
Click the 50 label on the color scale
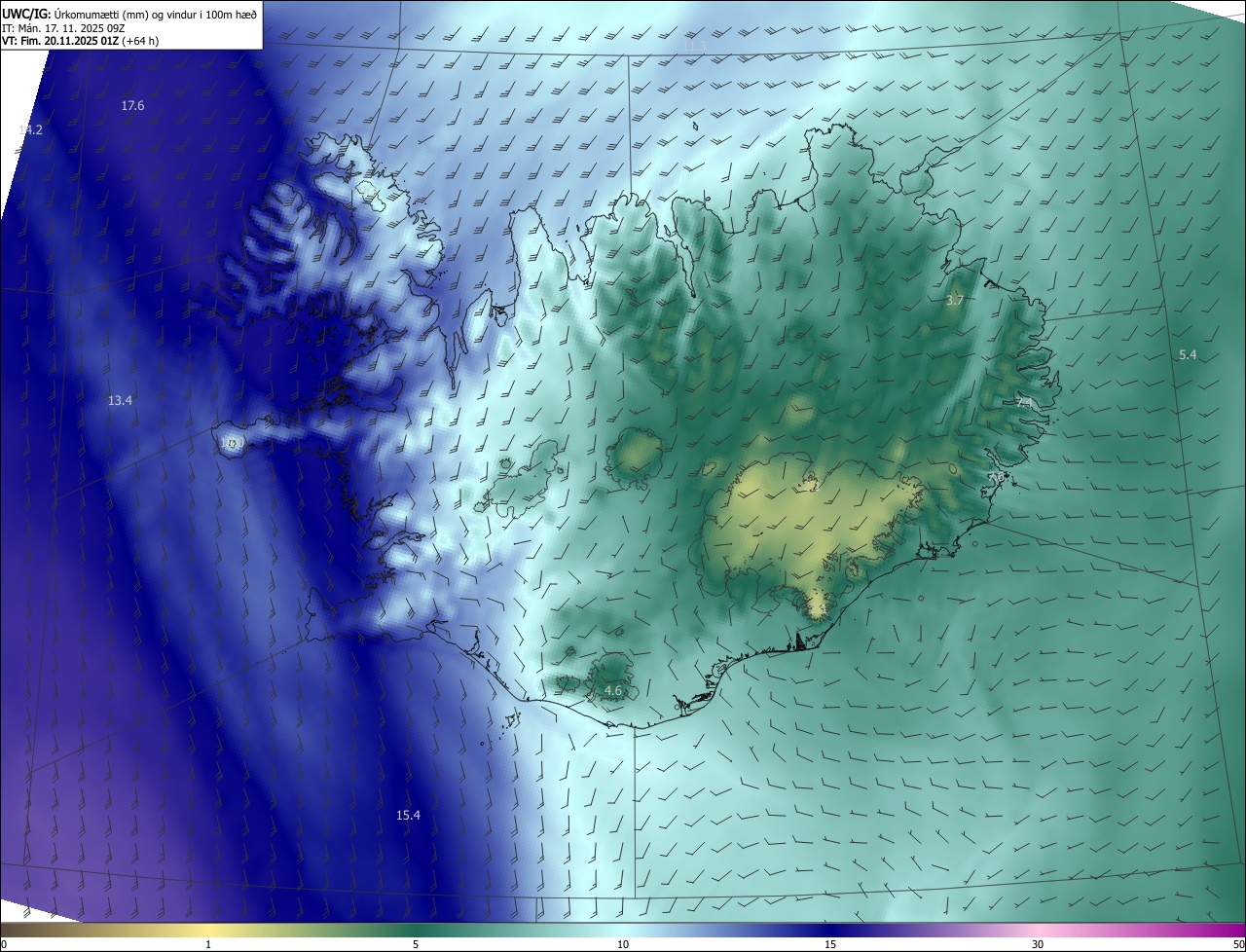(1238, 944)
